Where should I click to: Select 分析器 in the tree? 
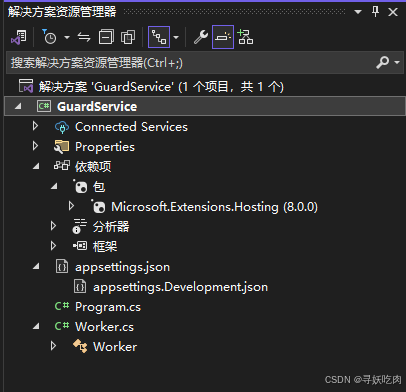click(x=111, y=227)
